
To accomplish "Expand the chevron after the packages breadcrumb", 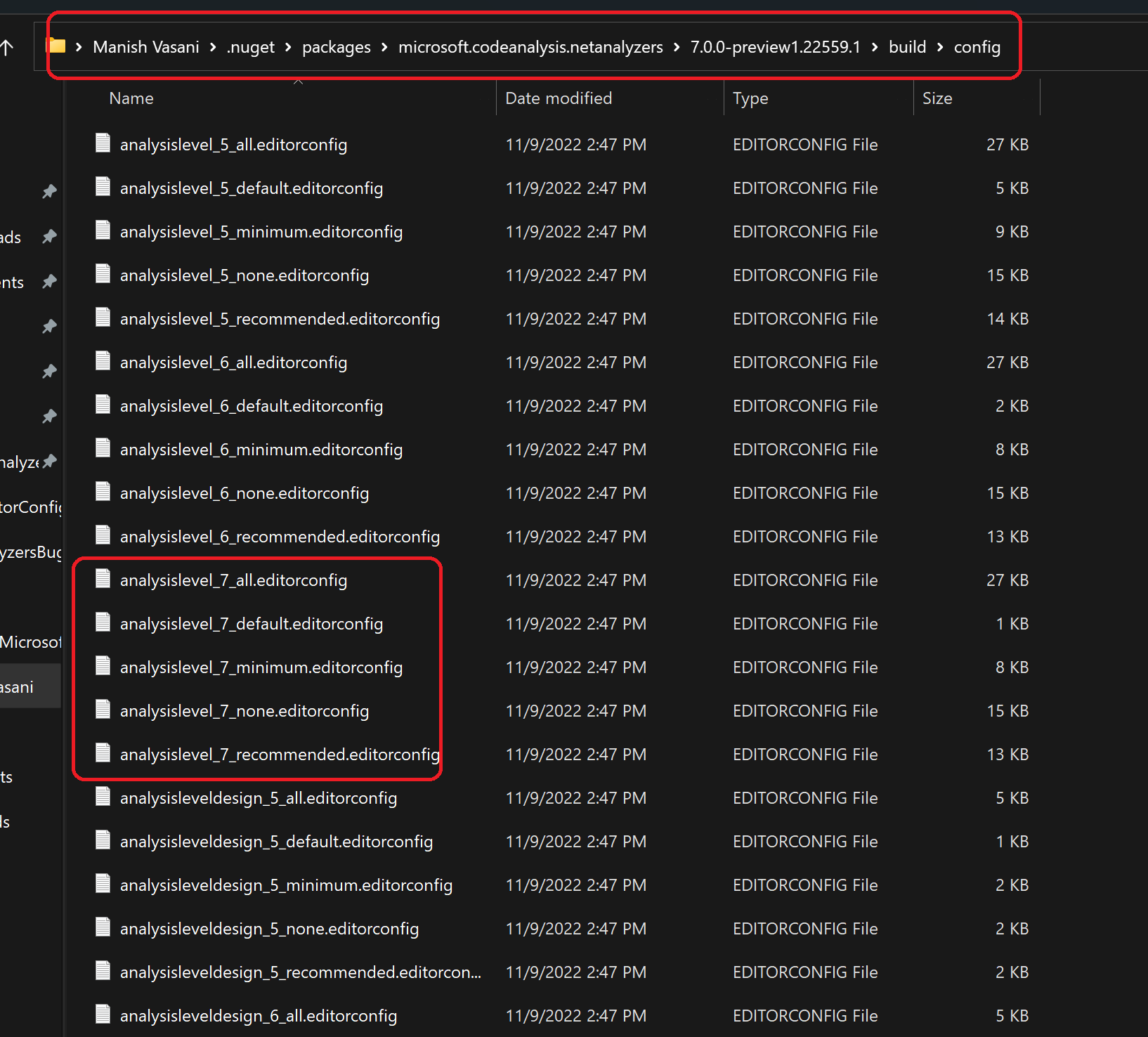I will coord(383,46).
